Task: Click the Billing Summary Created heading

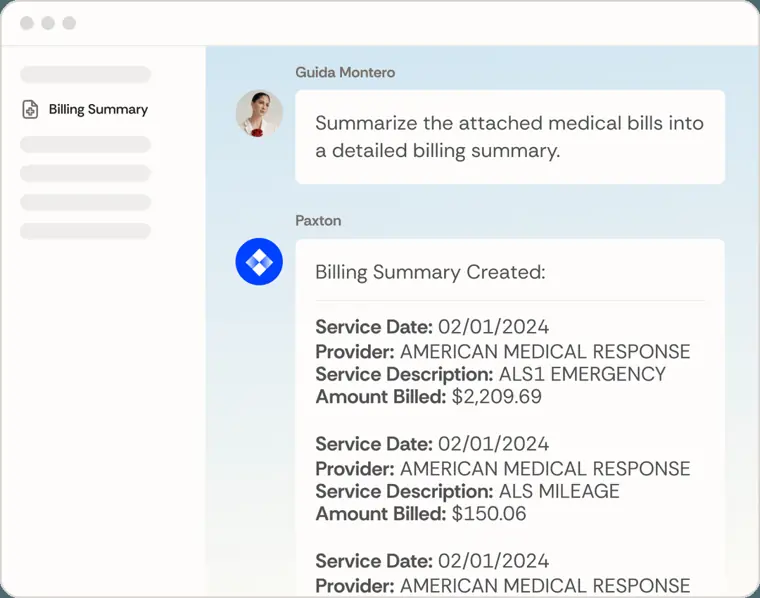Action: pos(430,272)
